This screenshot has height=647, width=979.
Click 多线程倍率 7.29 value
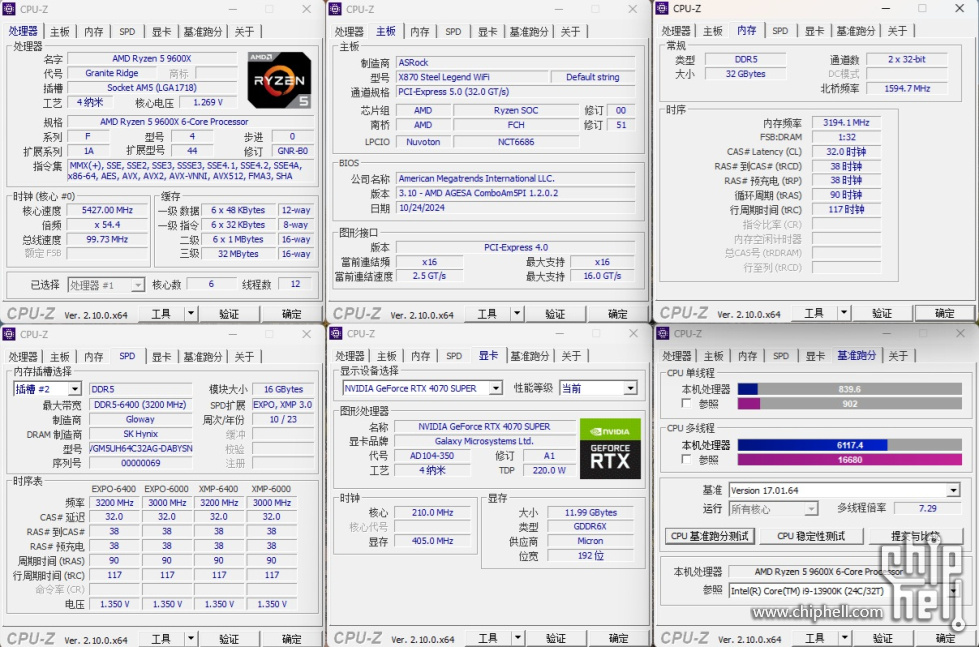(927, 508)
